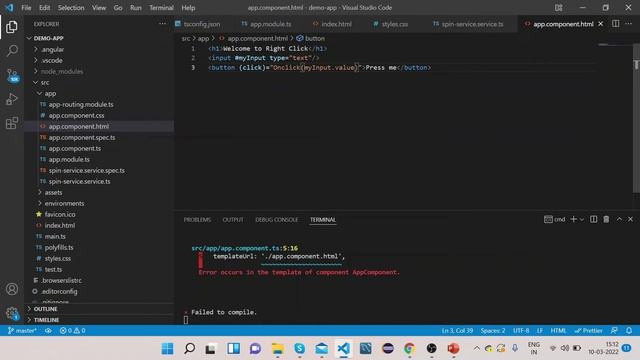Click the Prettier status bar item

click(588, 330)
